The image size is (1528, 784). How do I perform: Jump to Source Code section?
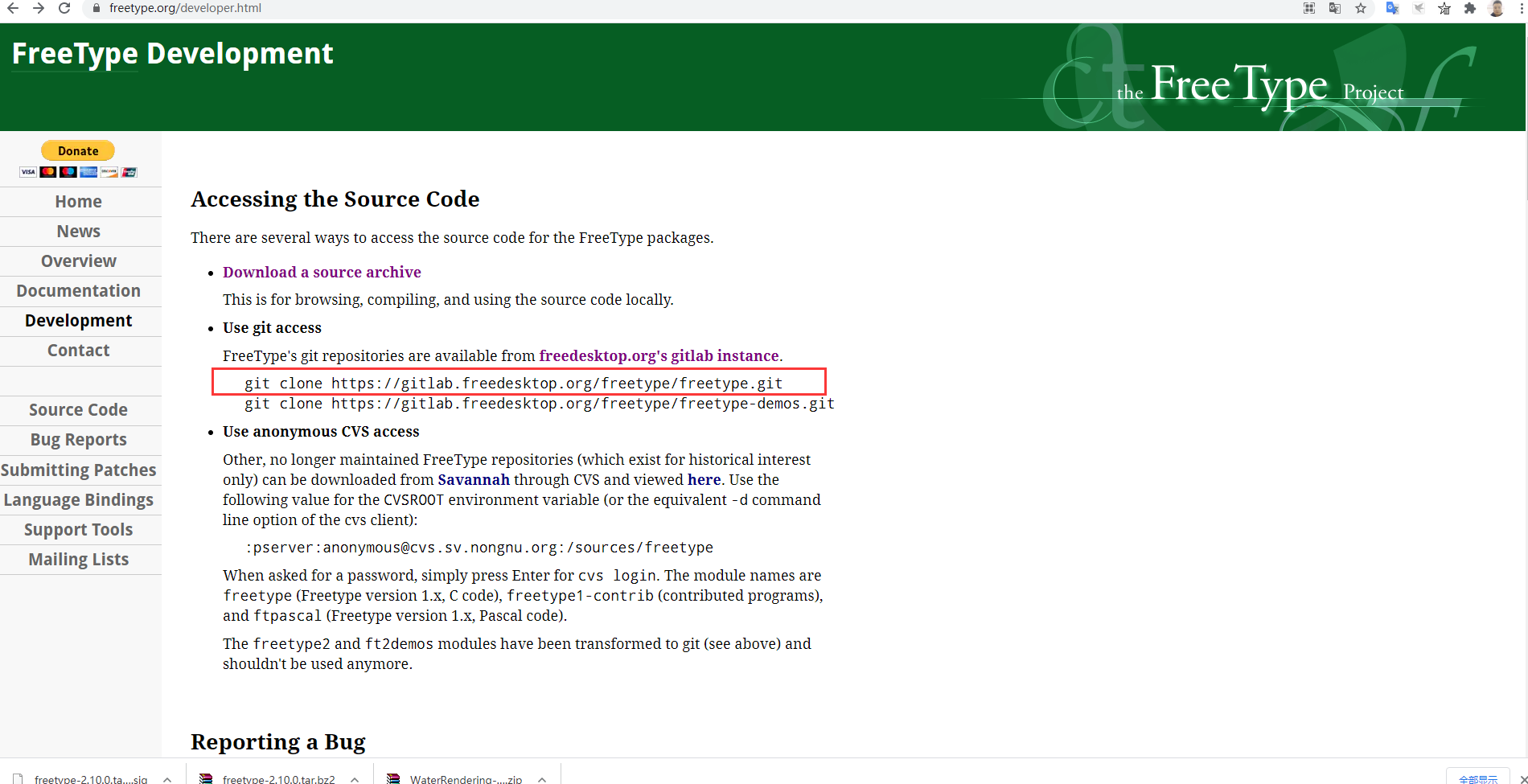[79, 410]
